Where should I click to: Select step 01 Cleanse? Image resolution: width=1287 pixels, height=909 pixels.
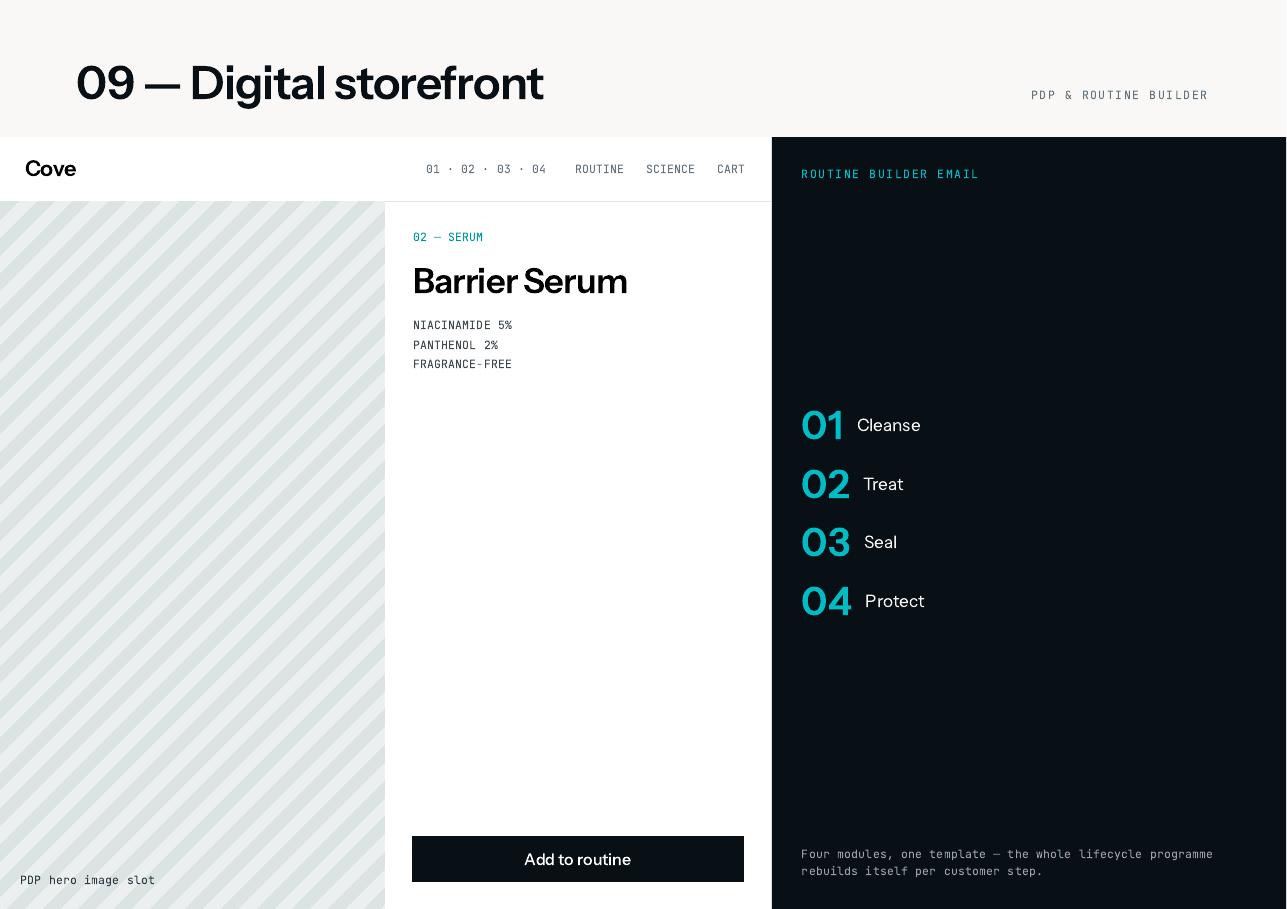pos(861,426)
